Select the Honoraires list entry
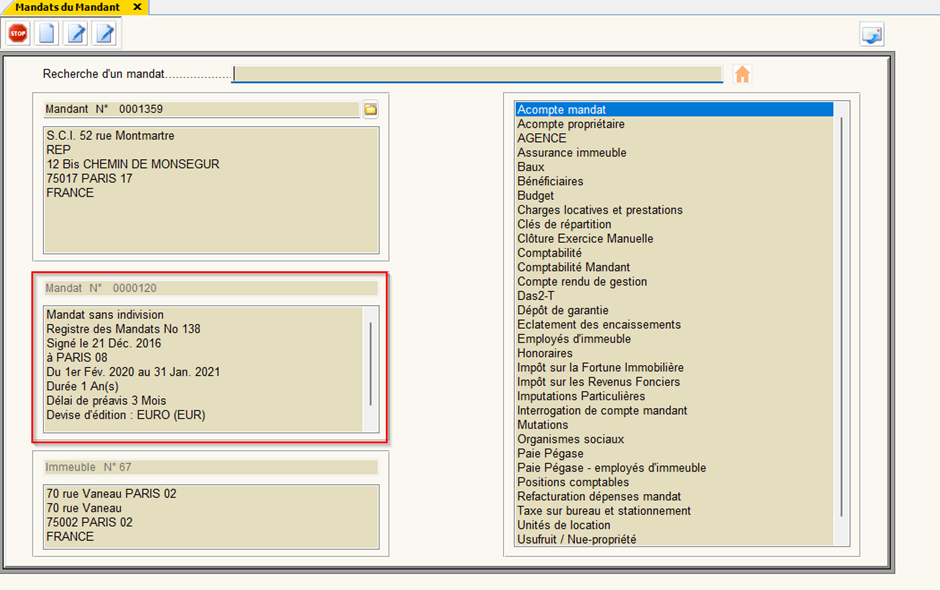Image resolution: width=940 pixels, height=590 pixels. point(545,353)
